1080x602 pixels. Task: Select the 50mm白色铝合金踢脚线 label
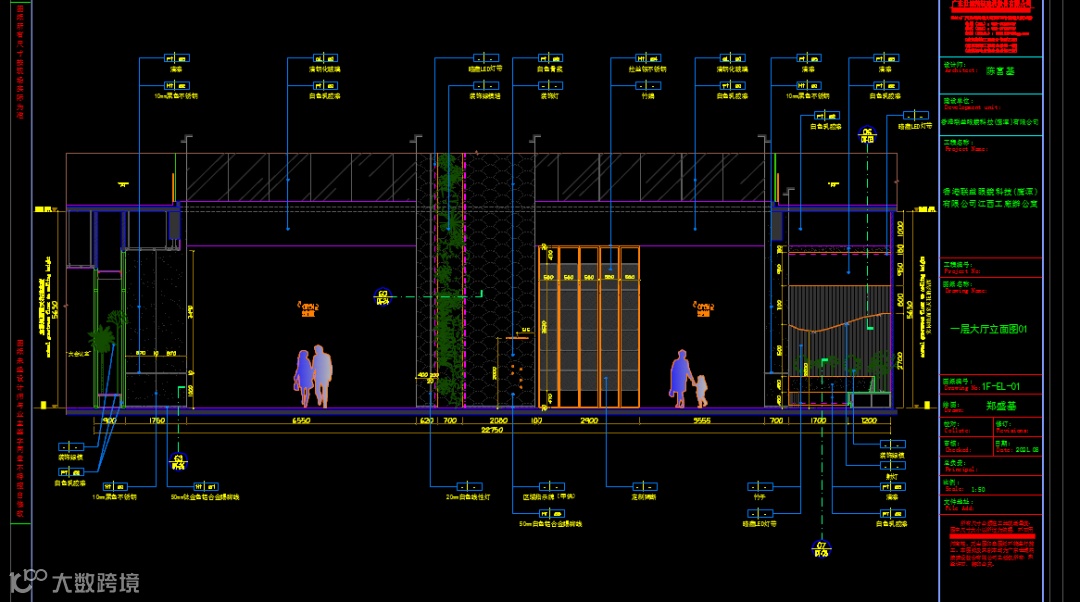tap(550, 523)
